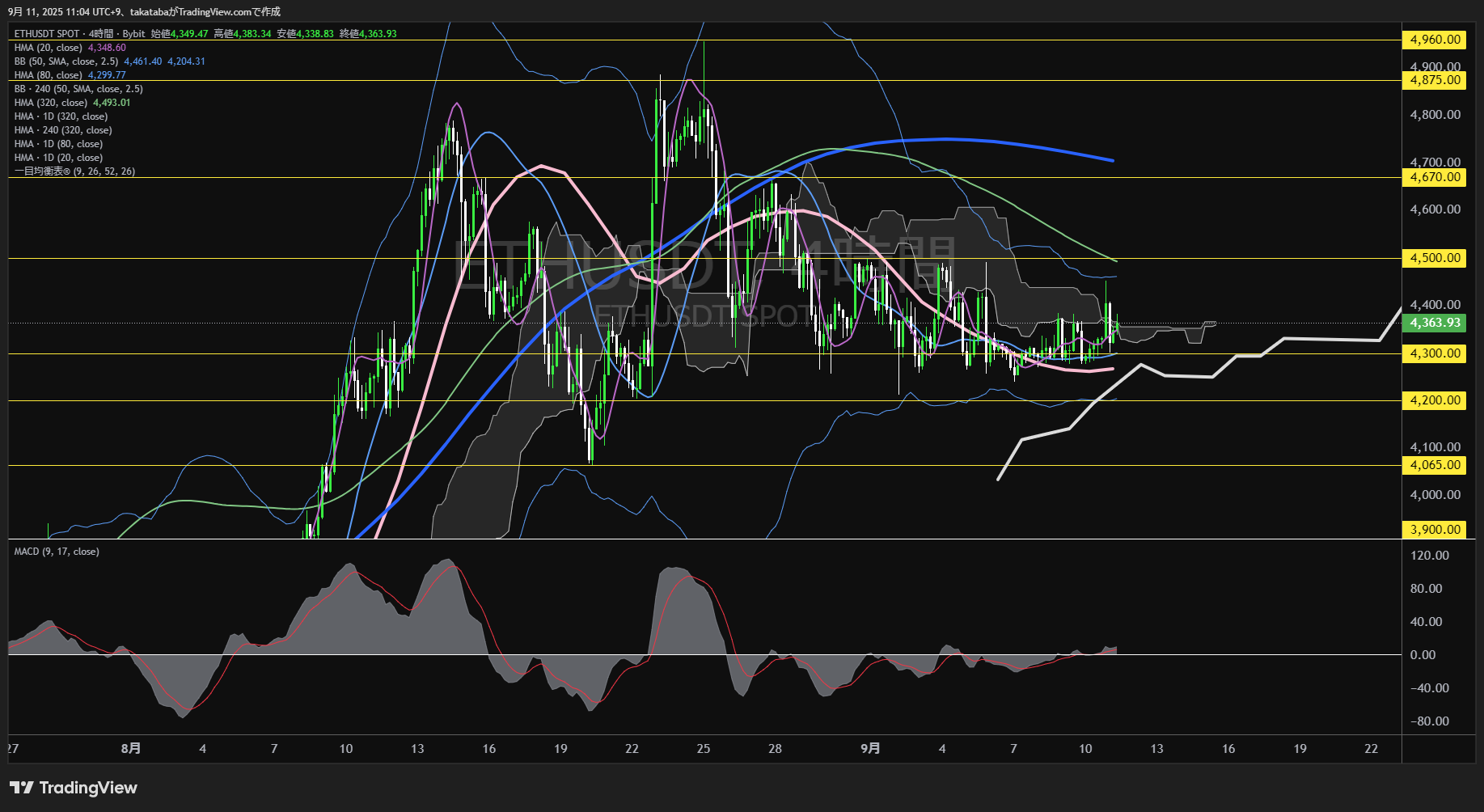Click the yellow 4,960.00 price label
The width and height of the screenshot is (1484, 812).
[1435, 40]
